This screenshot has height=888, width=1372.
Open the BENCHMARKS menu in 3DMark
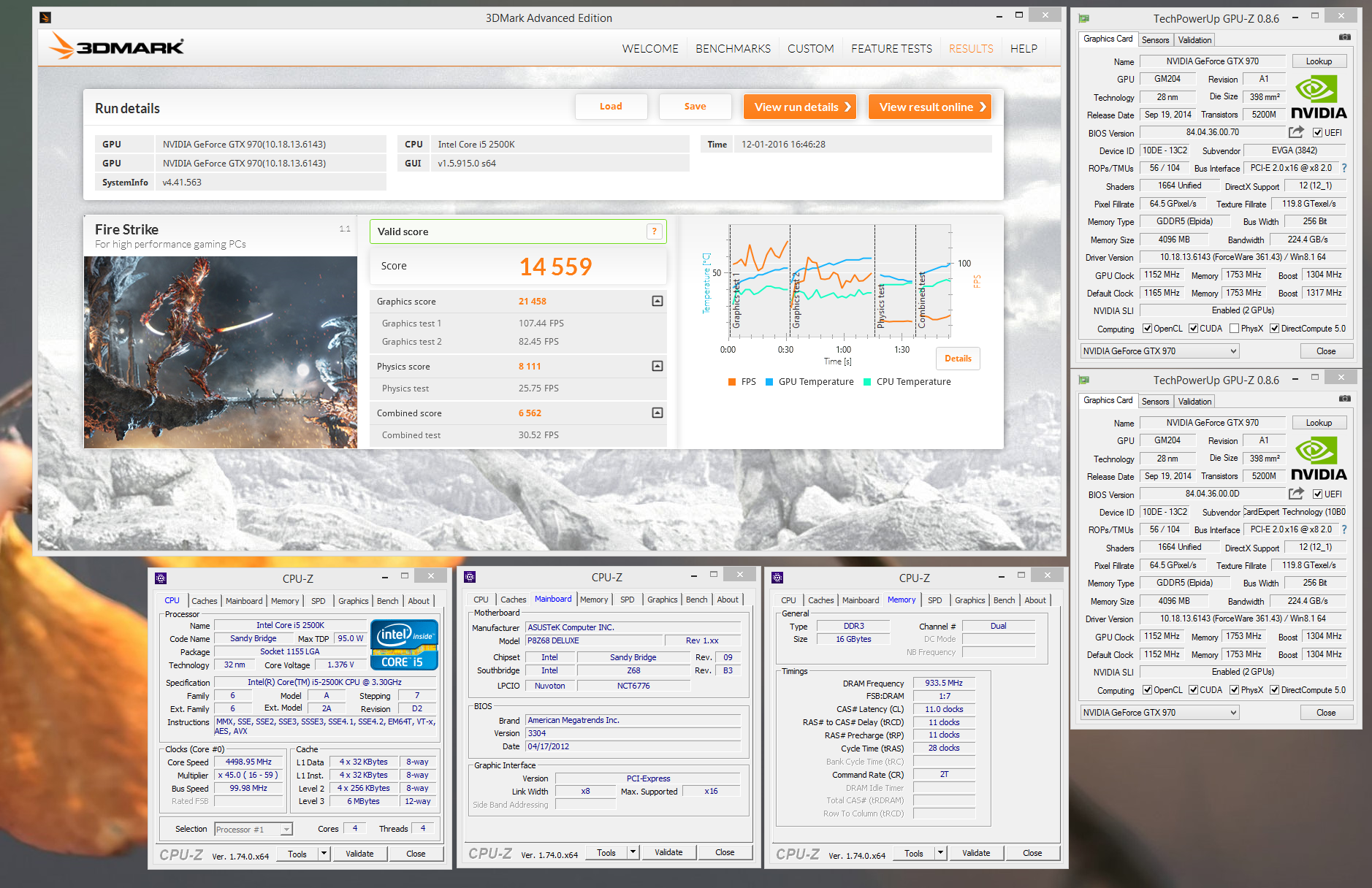(x=733, y=48)
